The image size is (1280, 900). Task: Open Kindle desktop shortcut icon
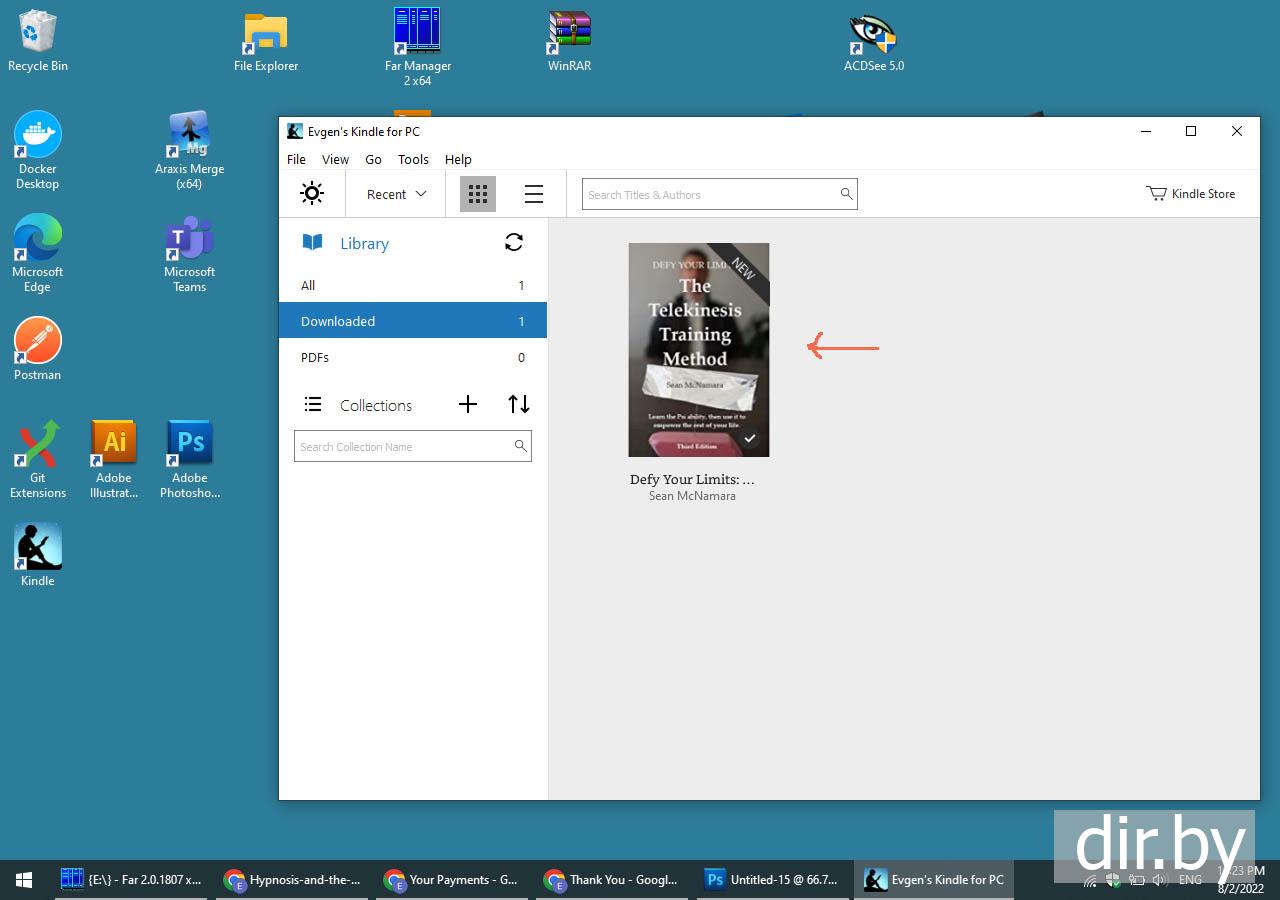click(x=38, y=548)
